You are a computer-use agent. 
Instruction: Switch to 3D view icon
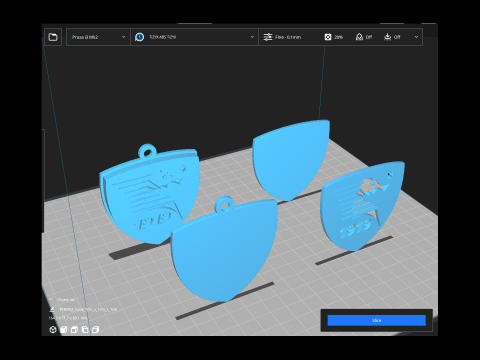point(53,330)
